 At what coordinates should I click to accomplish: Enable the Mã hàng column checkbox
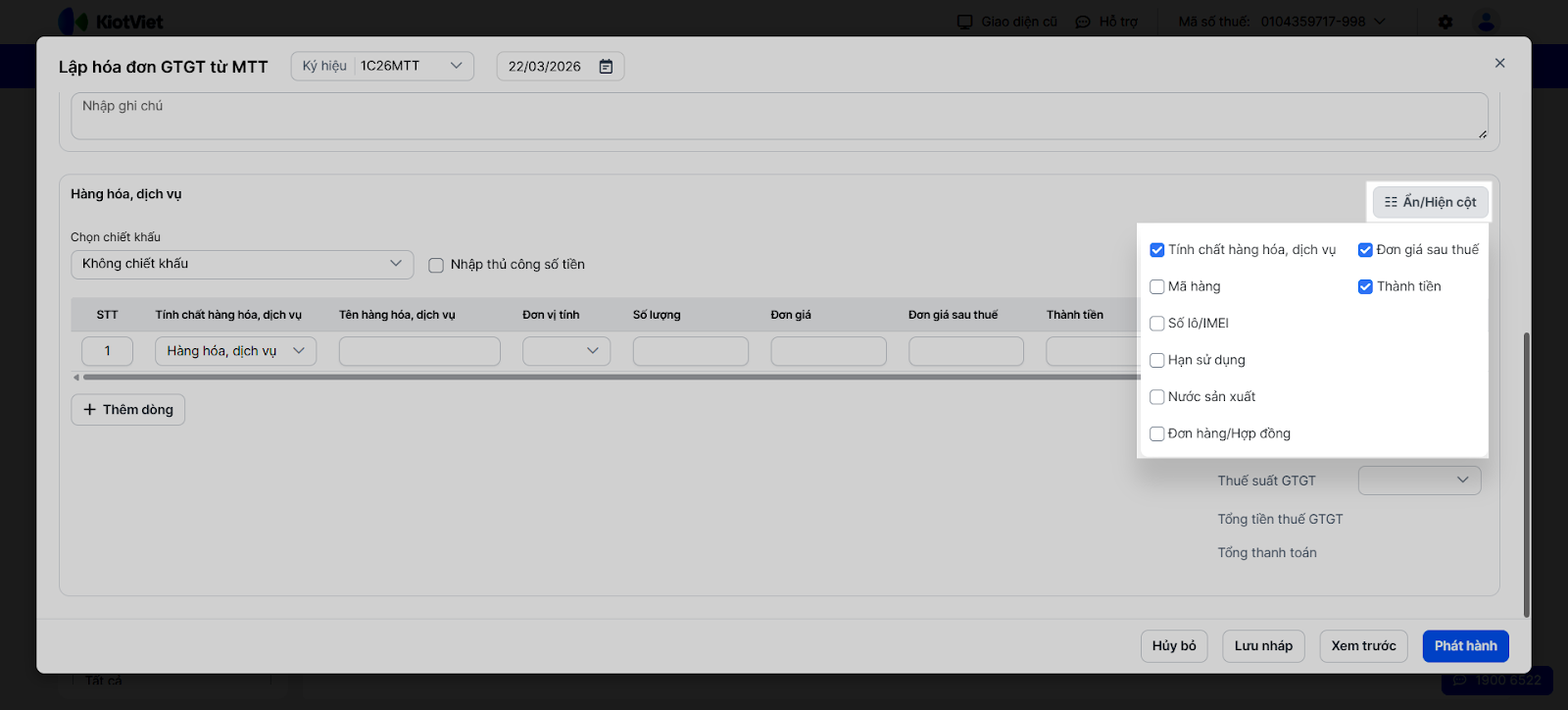point(1157,286)
